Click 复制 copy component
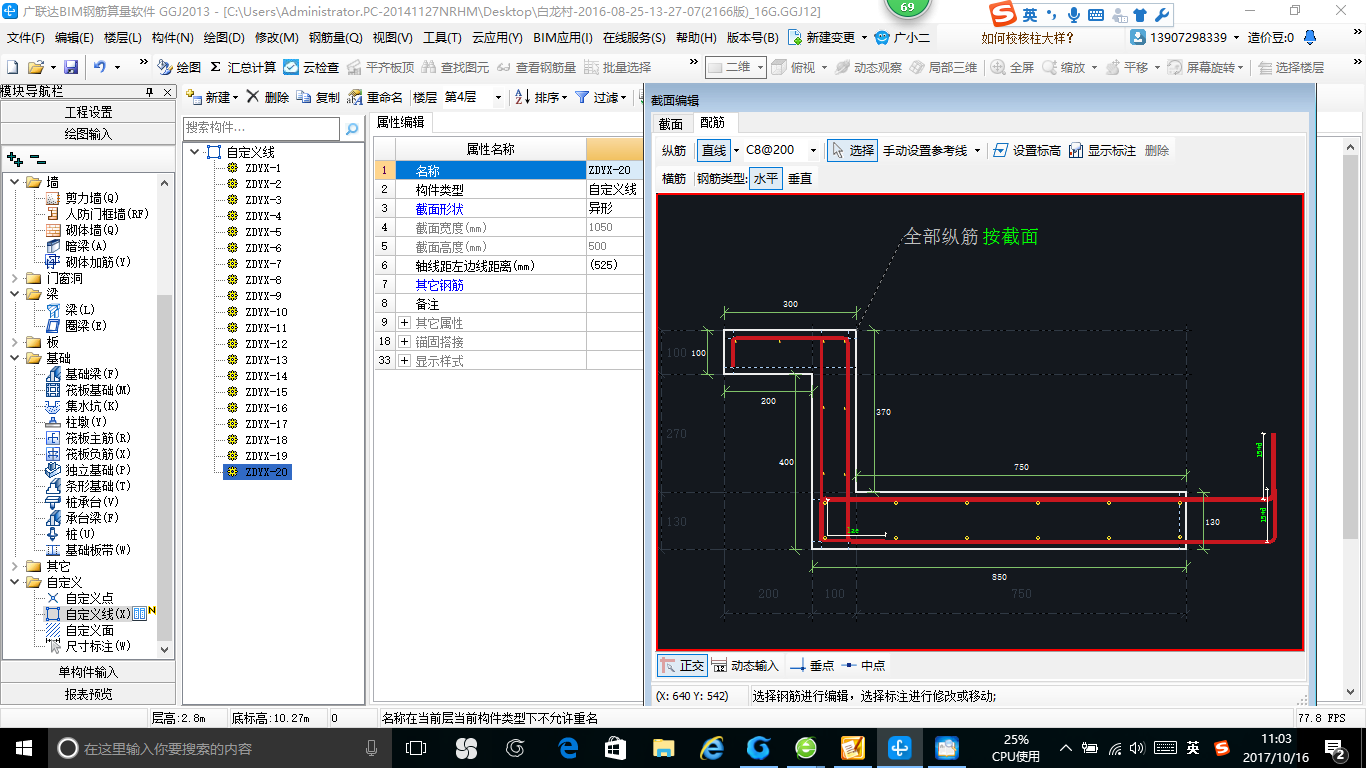Viewport: 1366px width, 768px height. pos(318,97)
